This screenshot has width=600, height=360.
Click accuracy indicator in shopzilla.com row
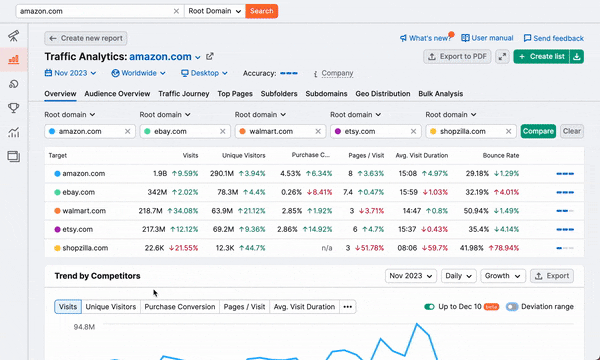[565, 248]
